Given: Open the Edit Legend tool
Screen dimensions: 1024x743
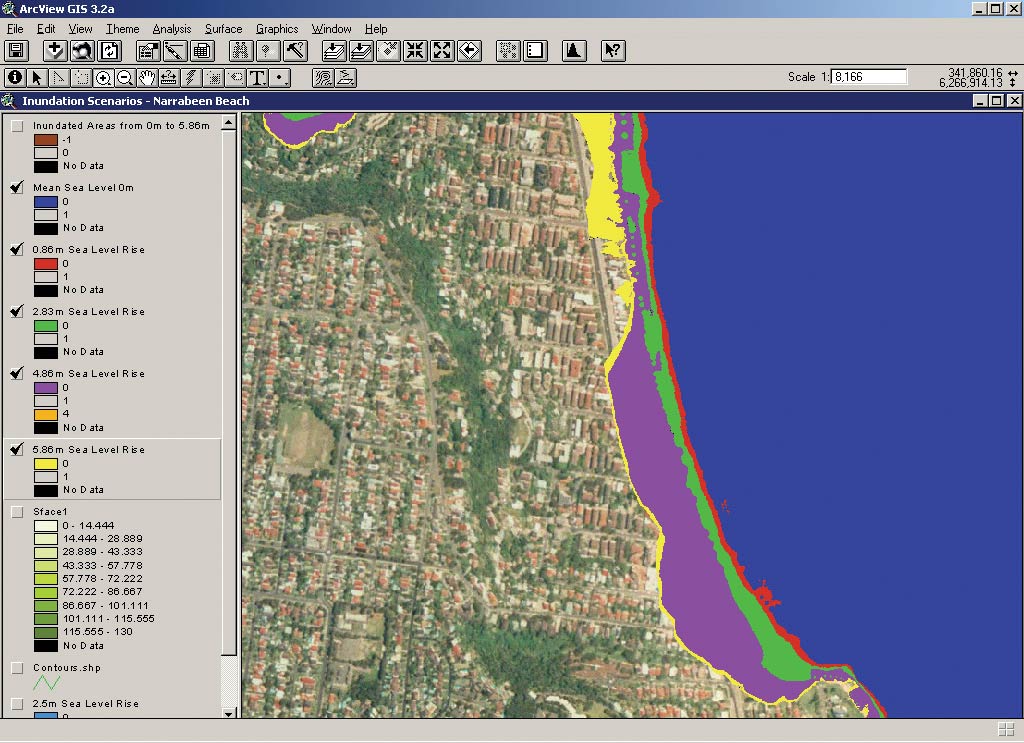Looking at the screenshot, I should click(175, 51).
